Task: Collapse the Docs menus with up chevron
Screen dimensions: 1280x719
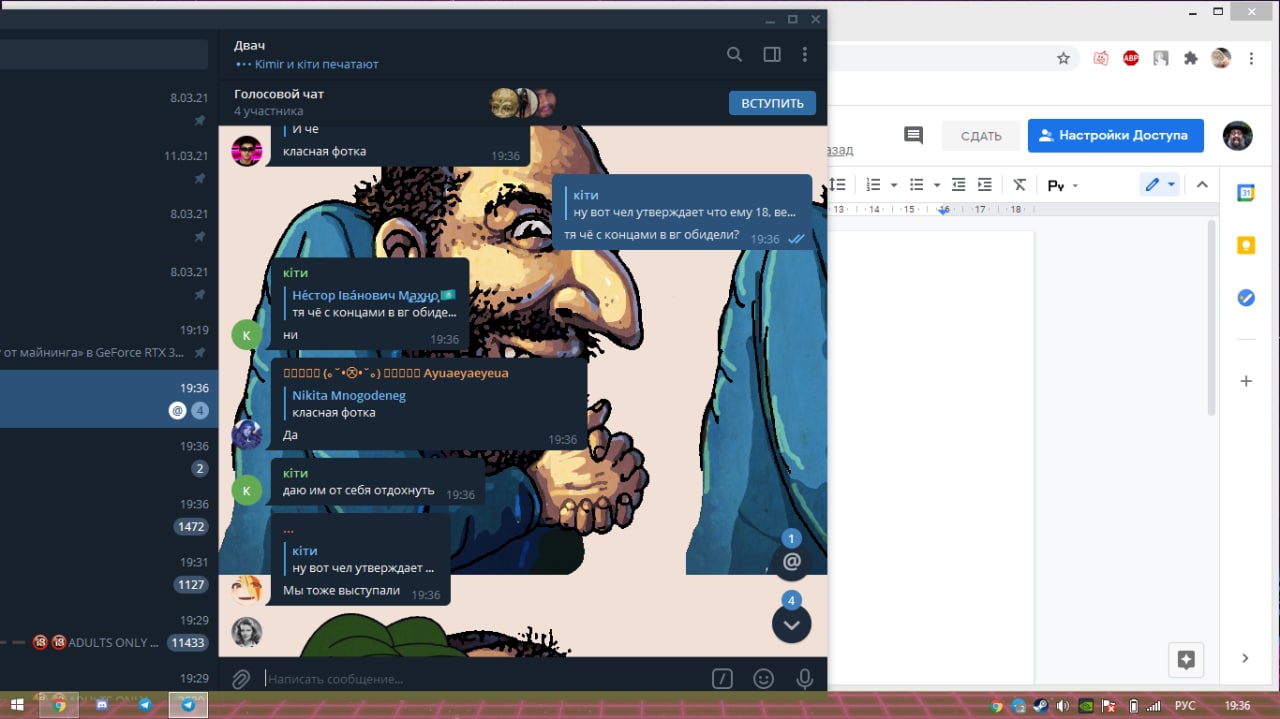Action: (1202, 185)
